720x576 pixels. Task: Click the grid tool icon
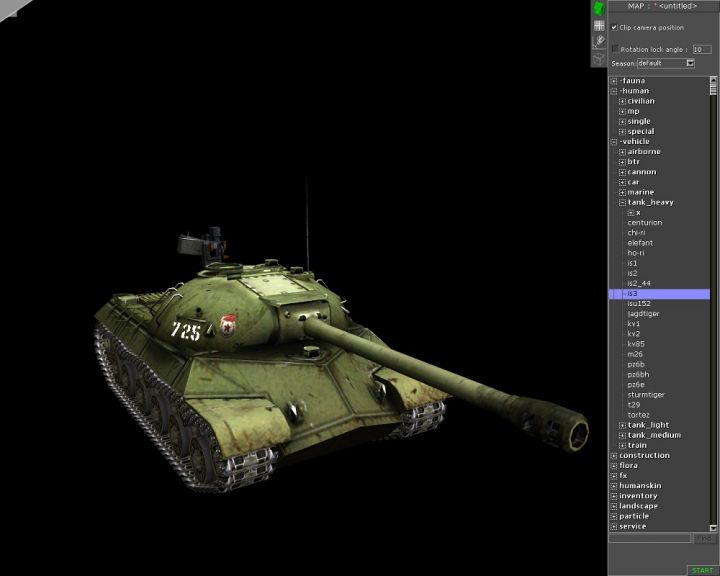click(x=599, y=25)
